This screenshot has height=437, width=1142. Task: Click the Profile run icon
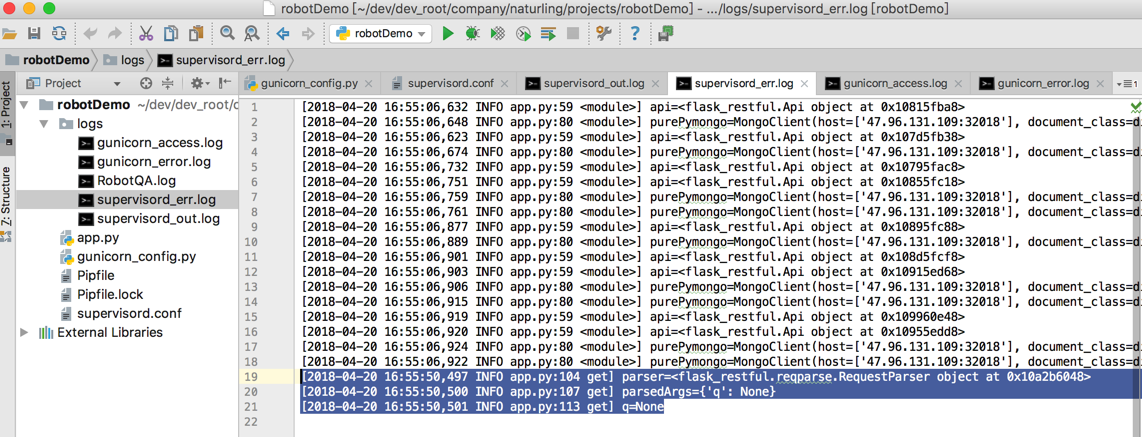(523, 34)
